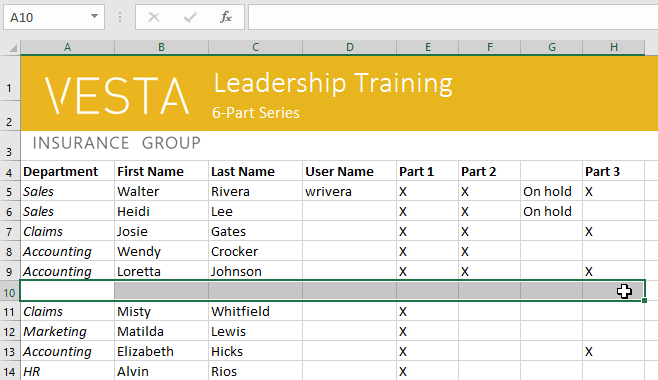The height and width of the screenshot is (380, 658).
Task: Click the cell containing wrivera
Action: coord(350,192)
